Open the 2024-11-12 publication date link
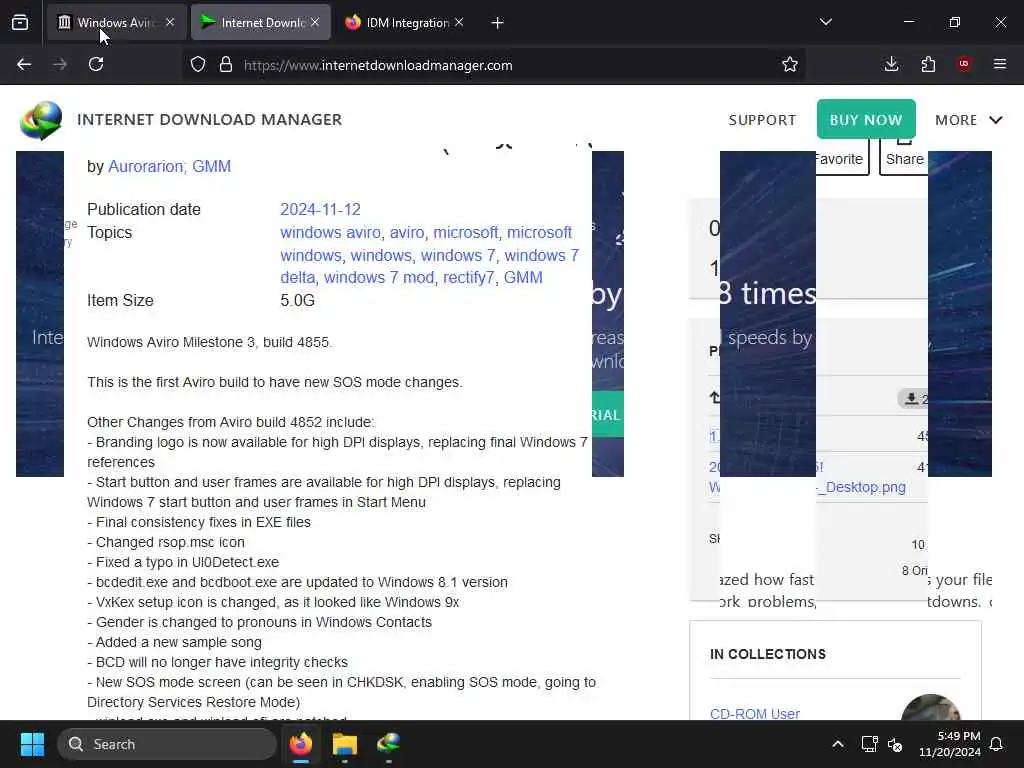 coord(320,210)
